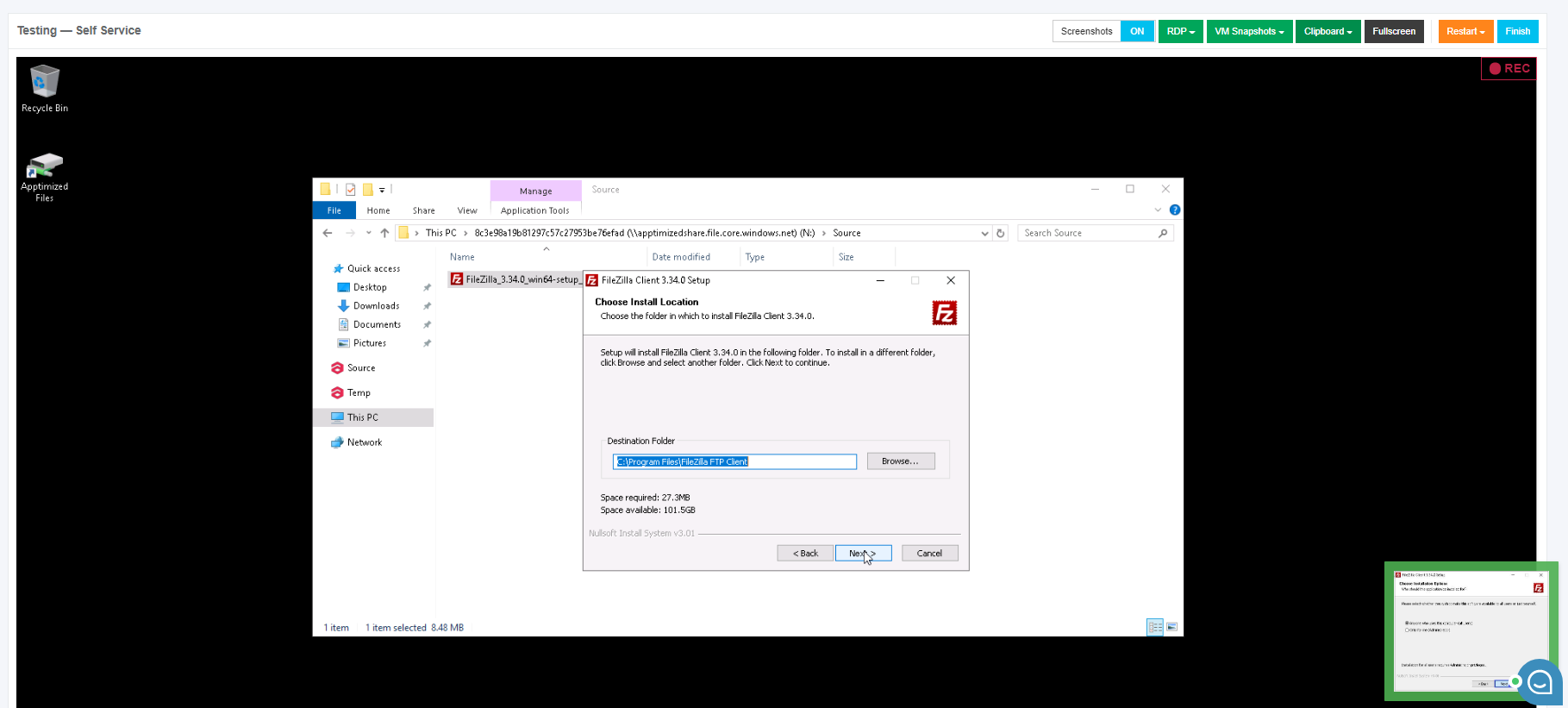This screenshot has height=708, width=1568.
Task: Click the REC recording indicator
Action: [1509, 69]
